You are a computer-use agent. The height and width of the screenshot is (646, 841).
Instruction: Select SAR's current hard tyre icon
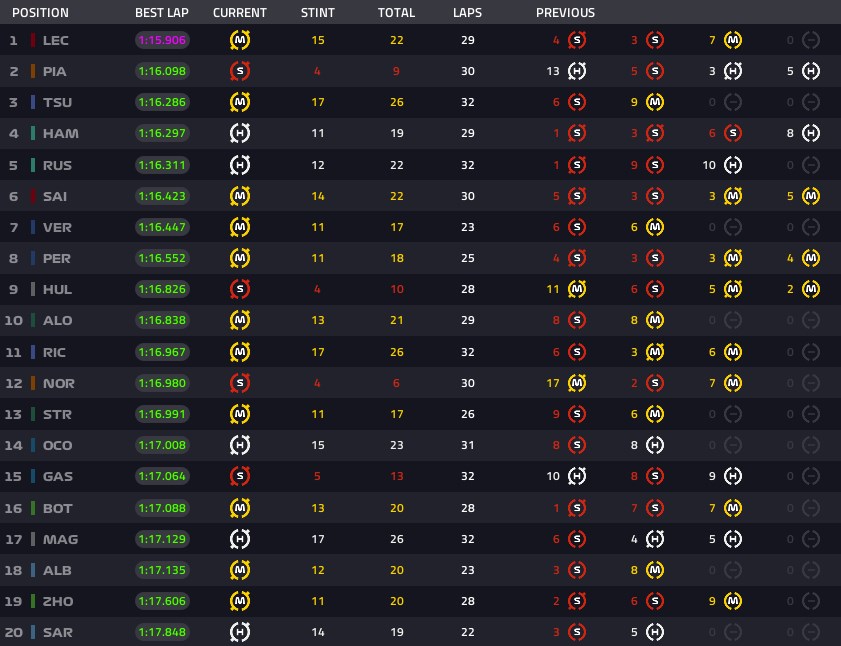240,632
